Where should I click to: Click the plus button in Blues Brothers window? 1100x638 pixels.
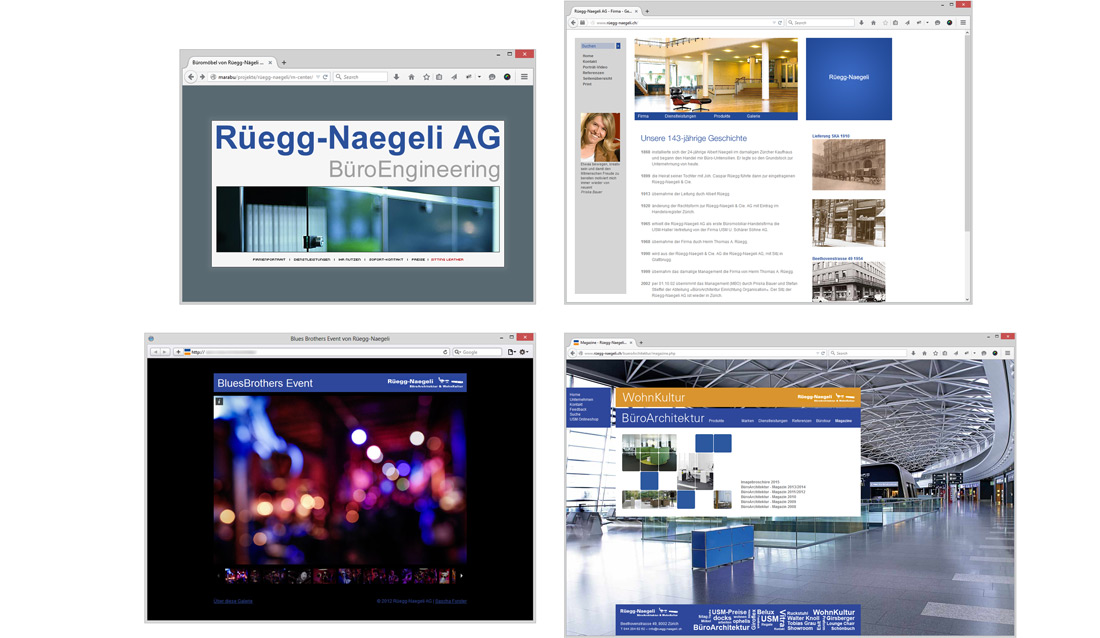click(x=178, y=352)
